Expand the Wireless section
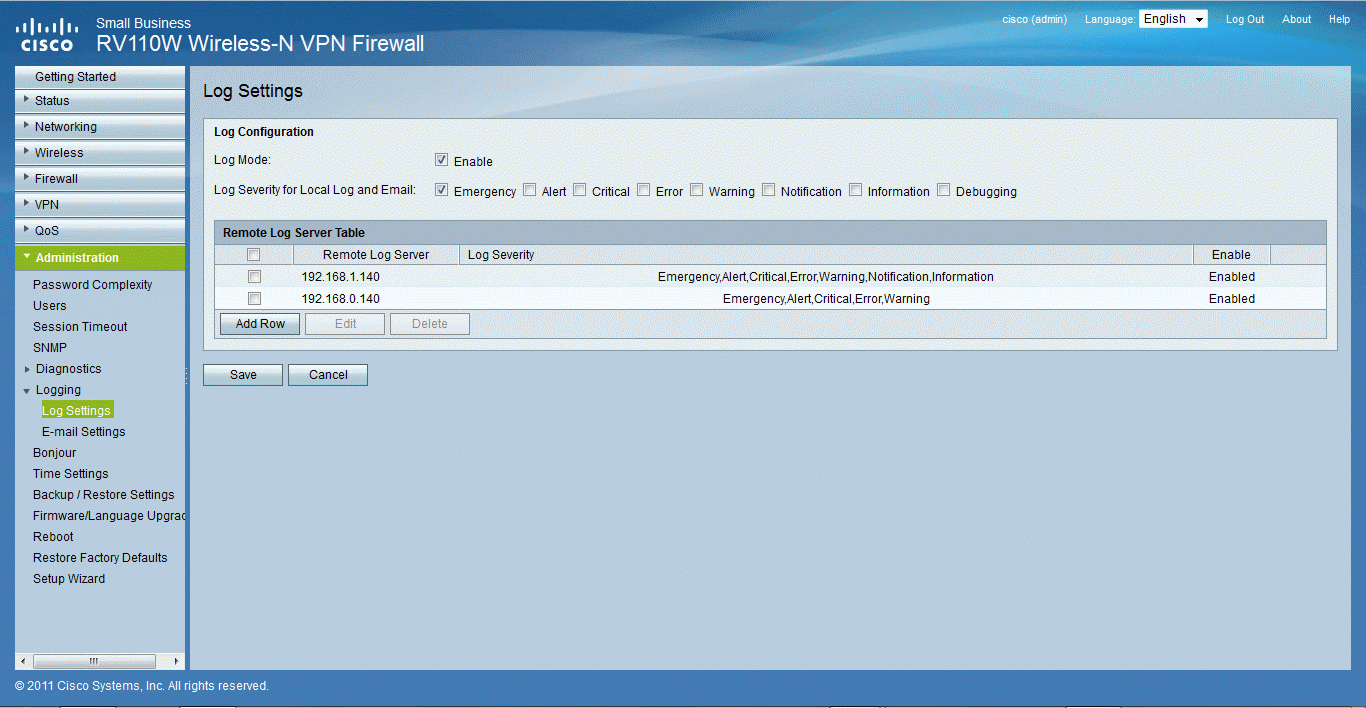Image resolution: width=1366 pixels, height=708 pixels. tap(100, 153)
